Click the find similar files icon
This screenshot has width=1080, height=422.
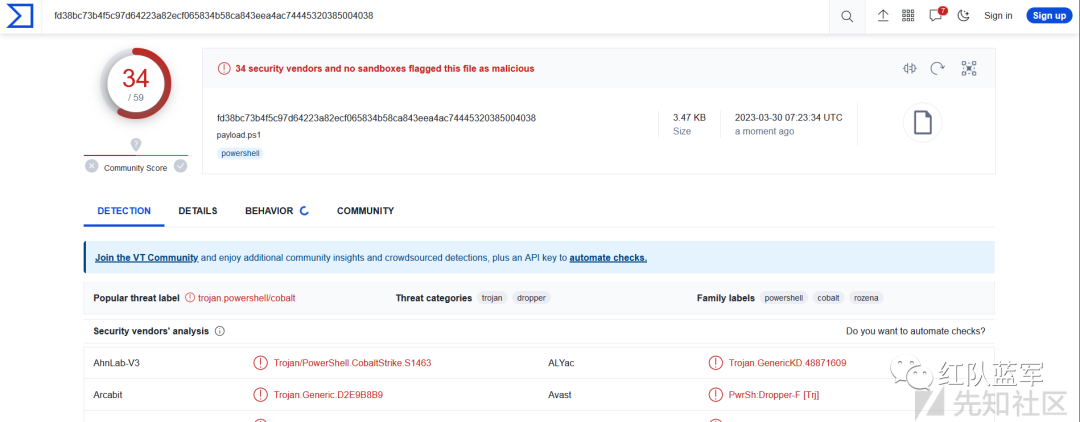(910, 68)
